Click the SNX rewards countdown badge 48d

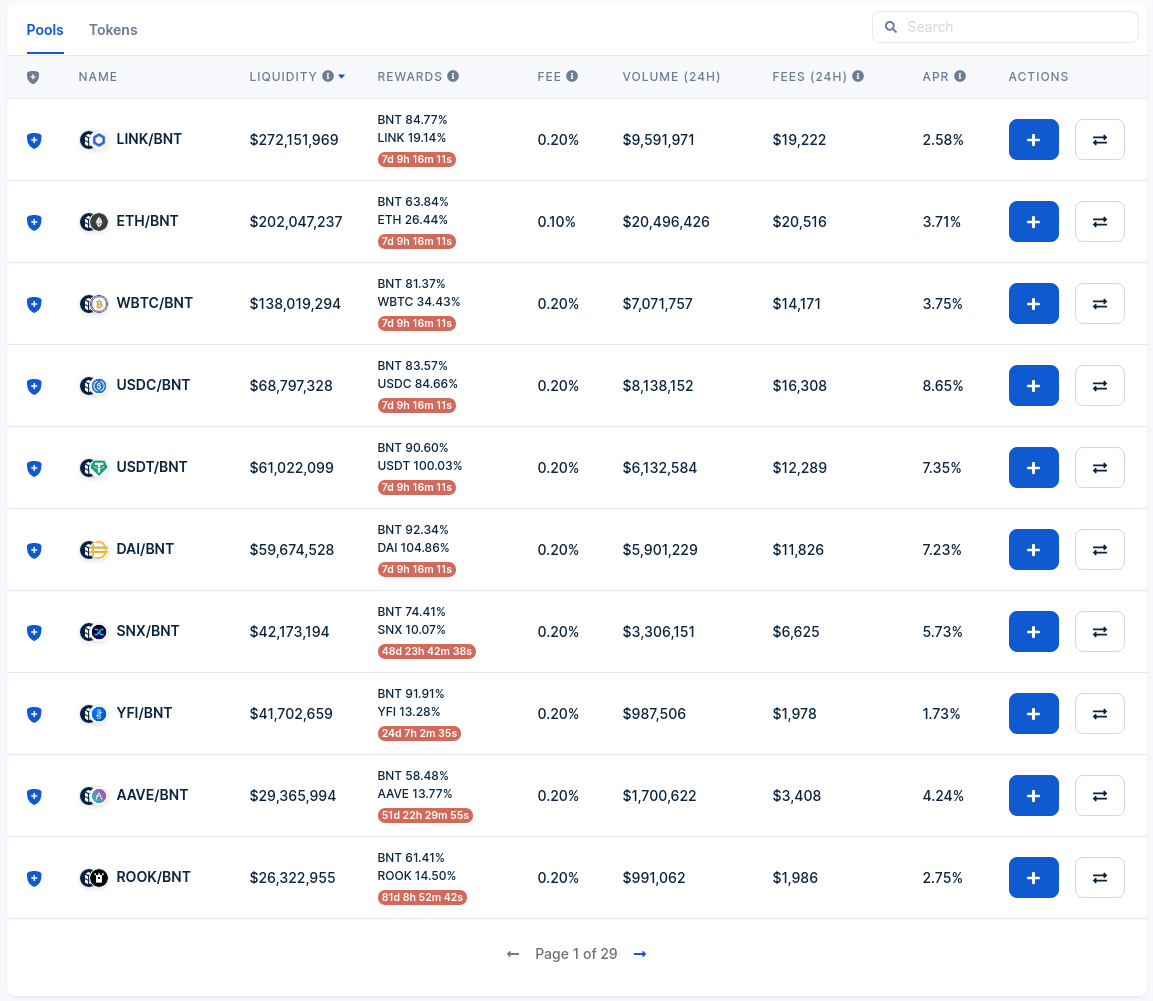(426, 652)
